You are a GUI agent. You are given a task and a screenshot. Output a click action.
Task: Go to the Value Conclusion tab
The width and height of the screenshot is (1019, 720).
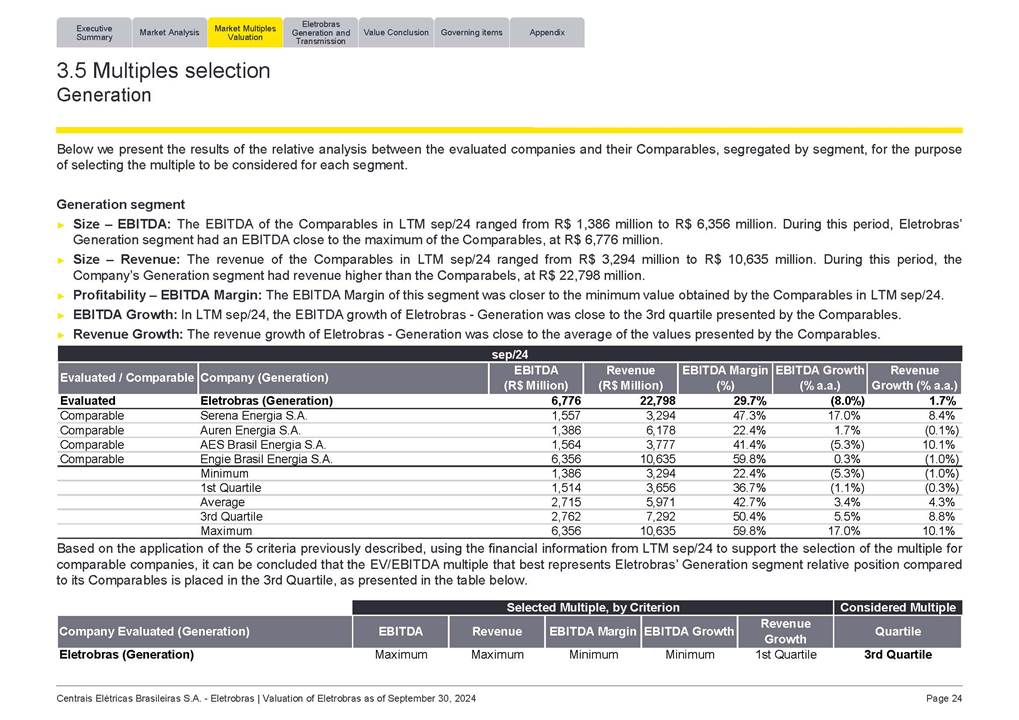click(395, 32)
